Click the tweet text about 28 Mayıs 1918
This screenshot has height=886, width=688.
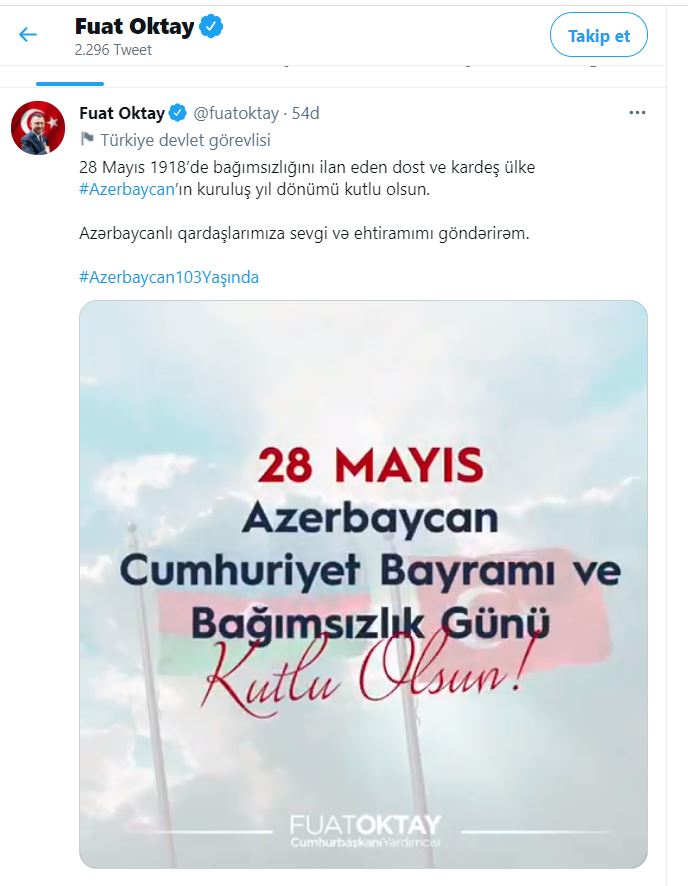pos(307,178)
